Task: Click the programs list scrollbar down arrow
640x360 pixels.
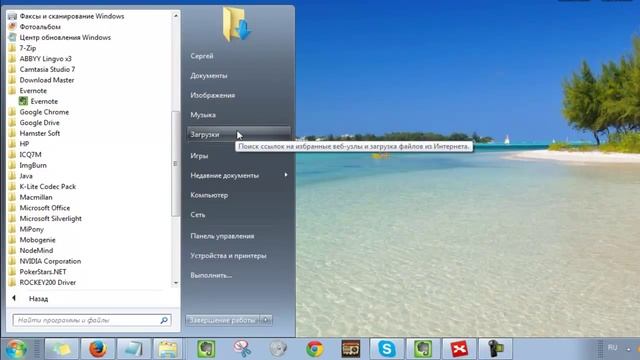Action: pos(176,283)
